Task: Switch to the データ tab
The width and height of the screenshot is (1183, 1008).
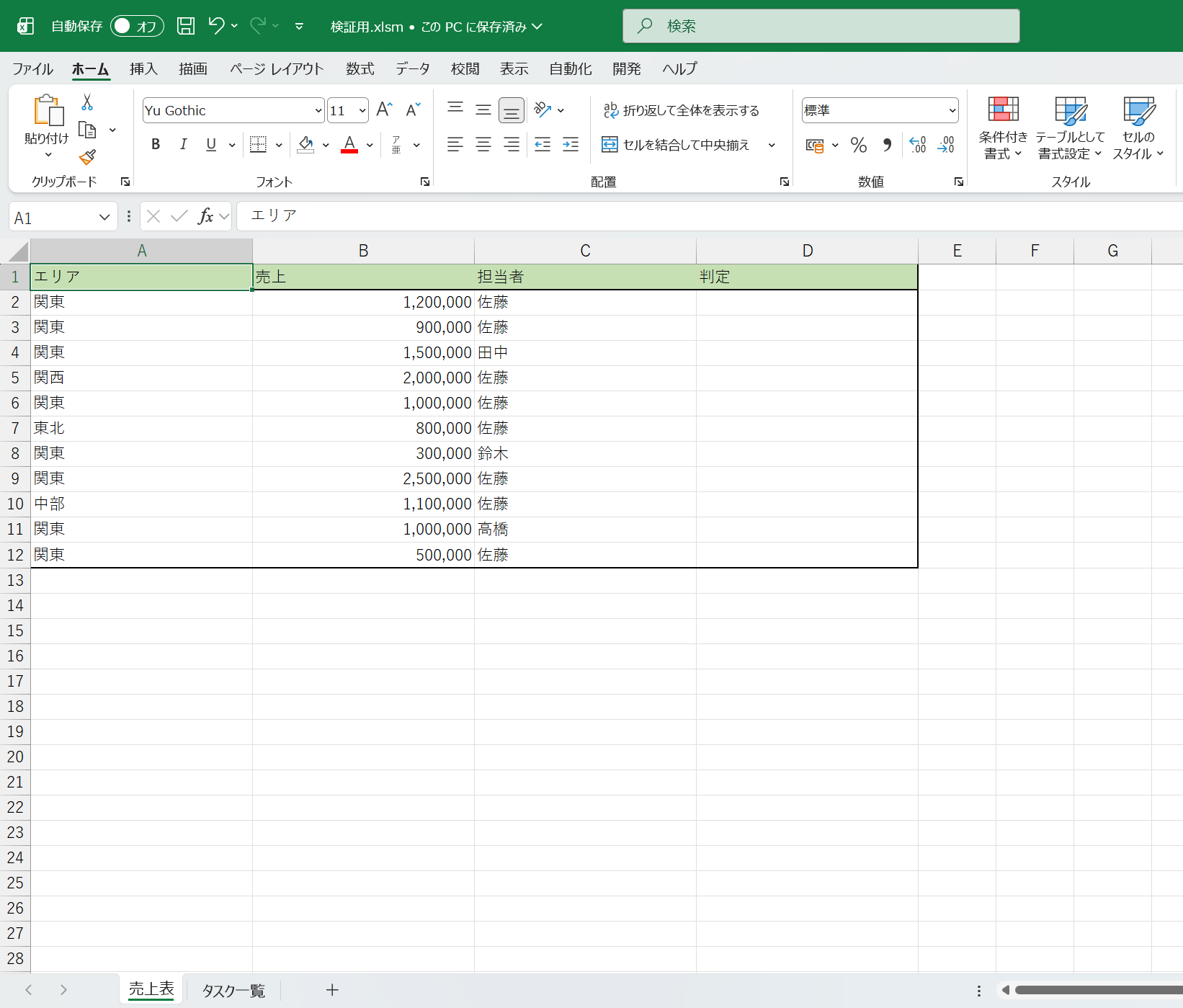Action: pyautogui.click(x=413, y=68)
